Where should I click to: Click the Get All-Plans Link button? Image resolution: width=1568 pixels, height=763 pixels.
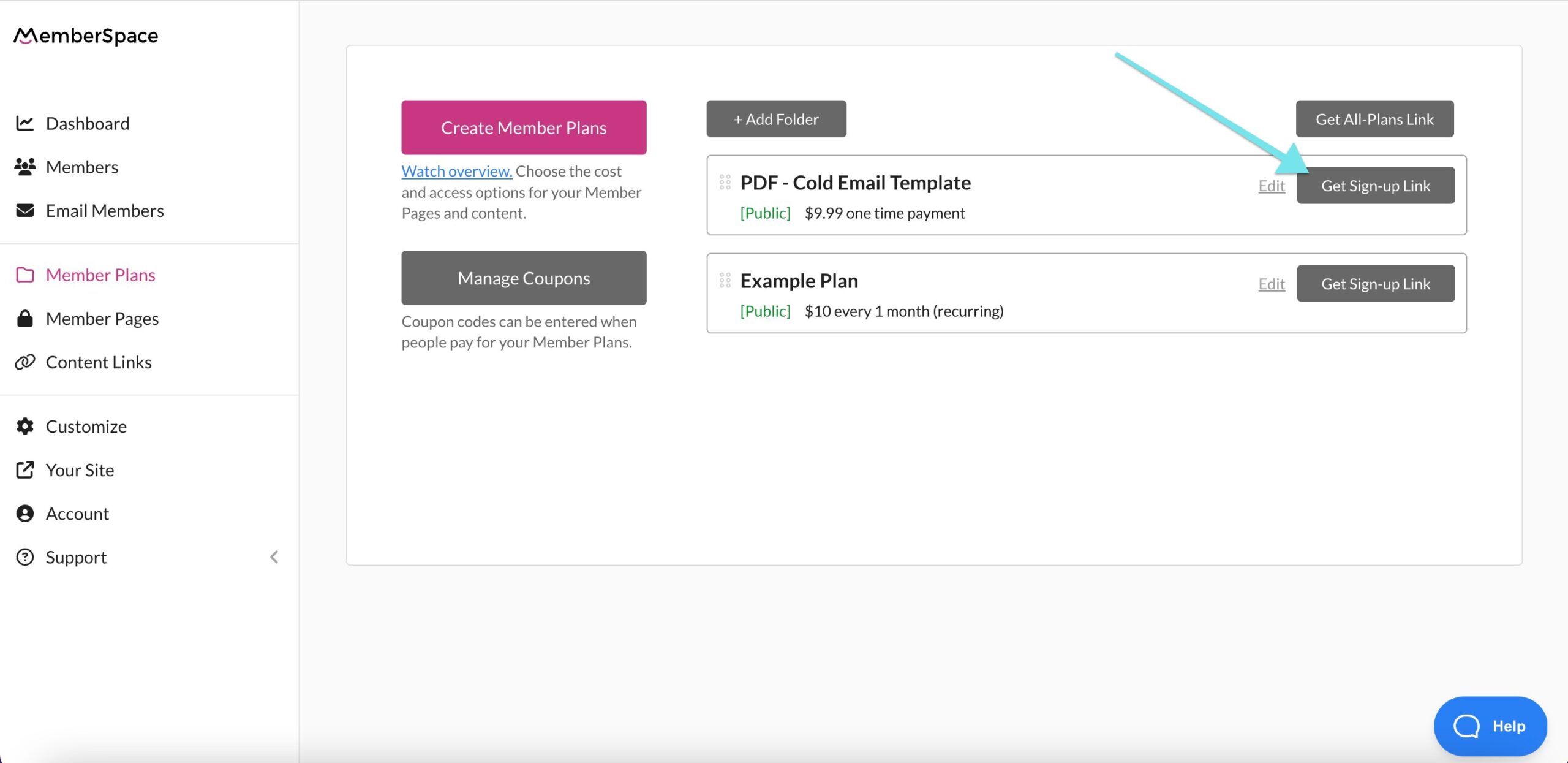(x=1374, y=119)
